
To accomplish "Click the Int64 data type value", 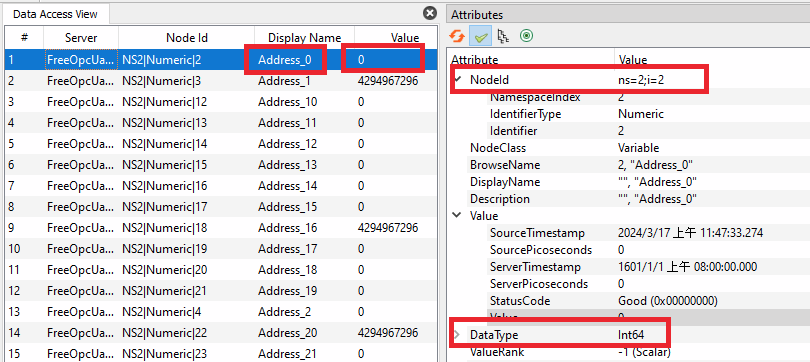I will (x=631, y=335).
